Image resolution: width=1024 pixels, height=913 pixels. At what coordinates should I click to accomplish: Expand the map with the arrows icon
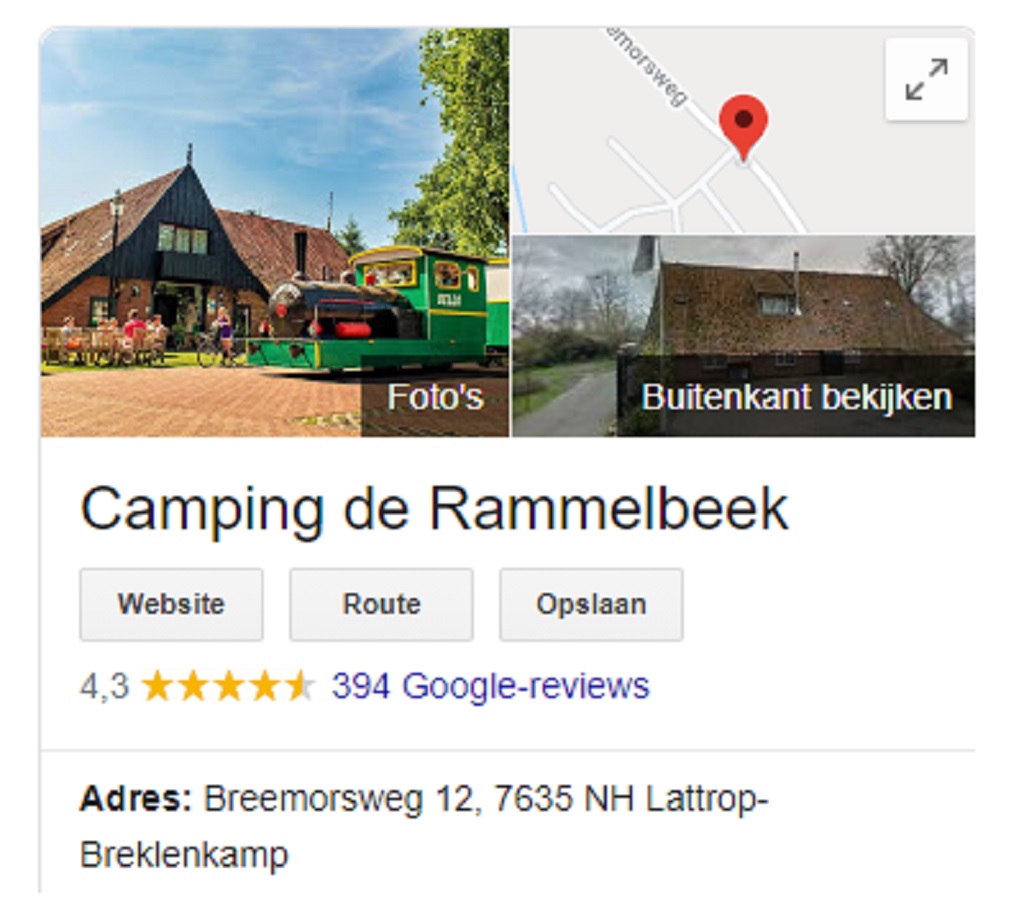point(926,80)
